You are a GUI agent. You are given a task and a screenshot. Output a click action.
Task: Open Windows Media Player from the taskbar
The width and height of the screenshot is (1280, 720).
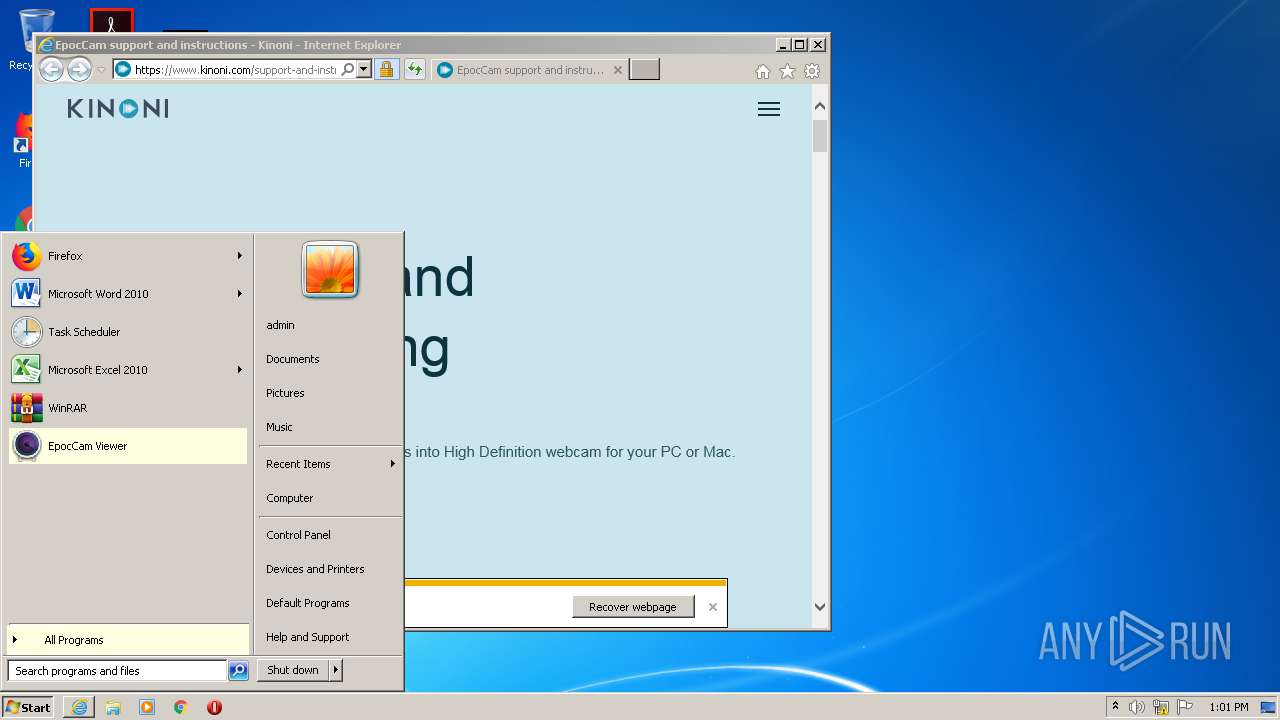point(147,707)
